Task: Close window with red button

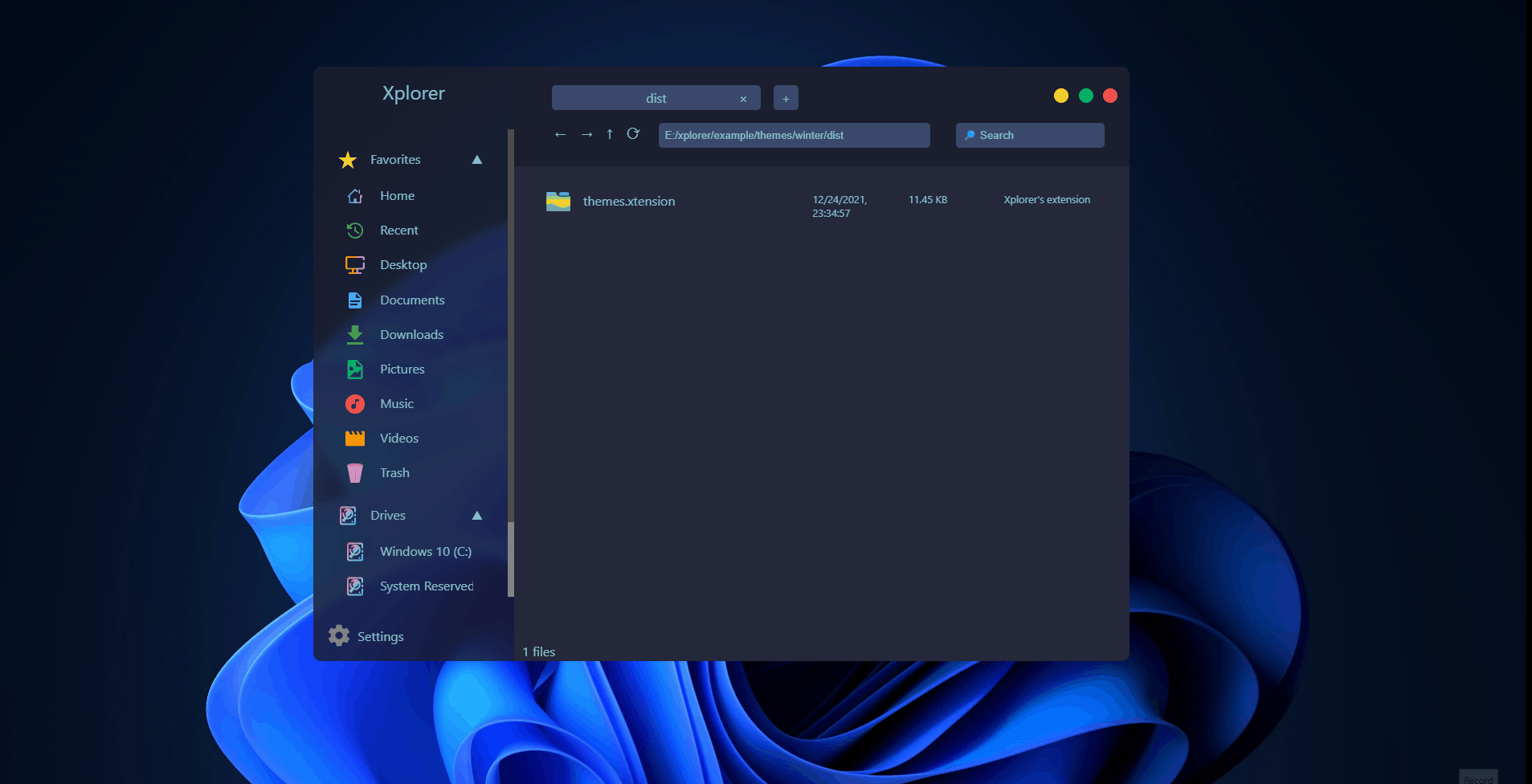Action: (x=1110, y=96)
